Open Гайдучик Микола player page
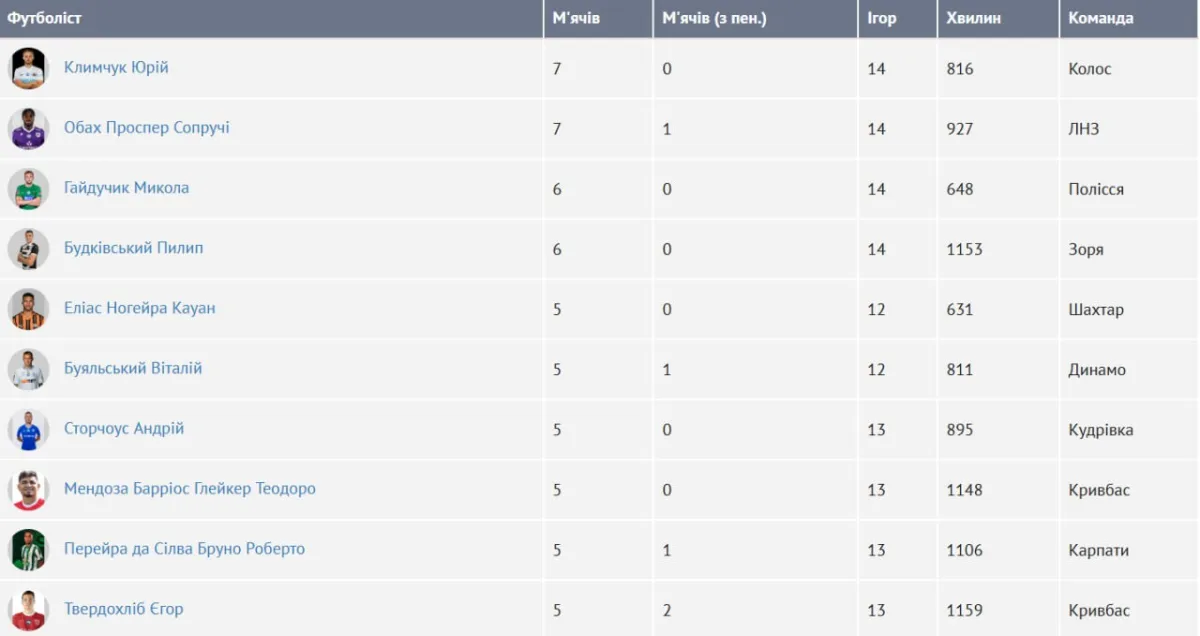This screenshot has width=1200, height=636. [126, 188]
